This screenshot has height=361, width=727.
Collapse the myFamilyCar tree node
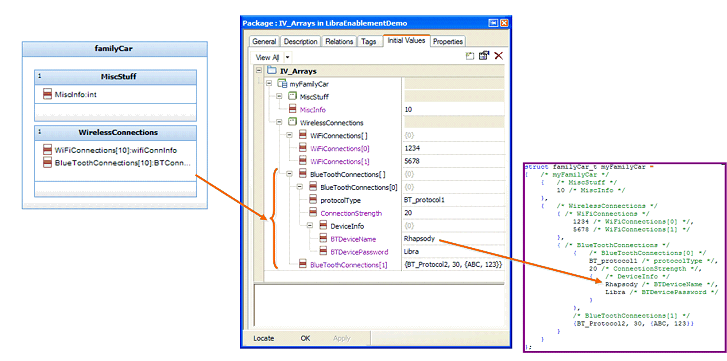[x=269, y=84]
